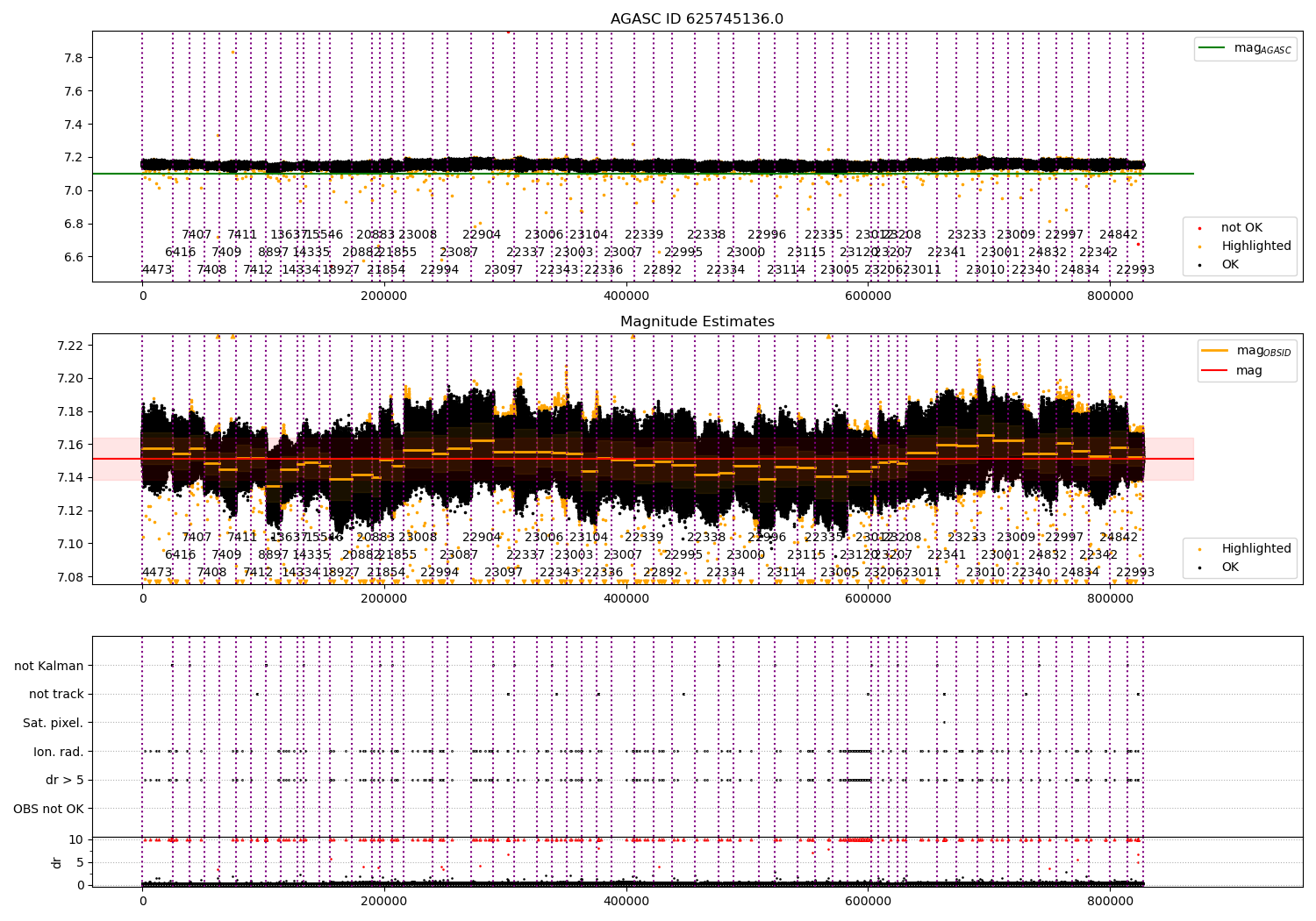The height and width of the screenshot is (921, 1316).
Task: Click obsid label '22341' in middle plot
Action: click(947, 555)
